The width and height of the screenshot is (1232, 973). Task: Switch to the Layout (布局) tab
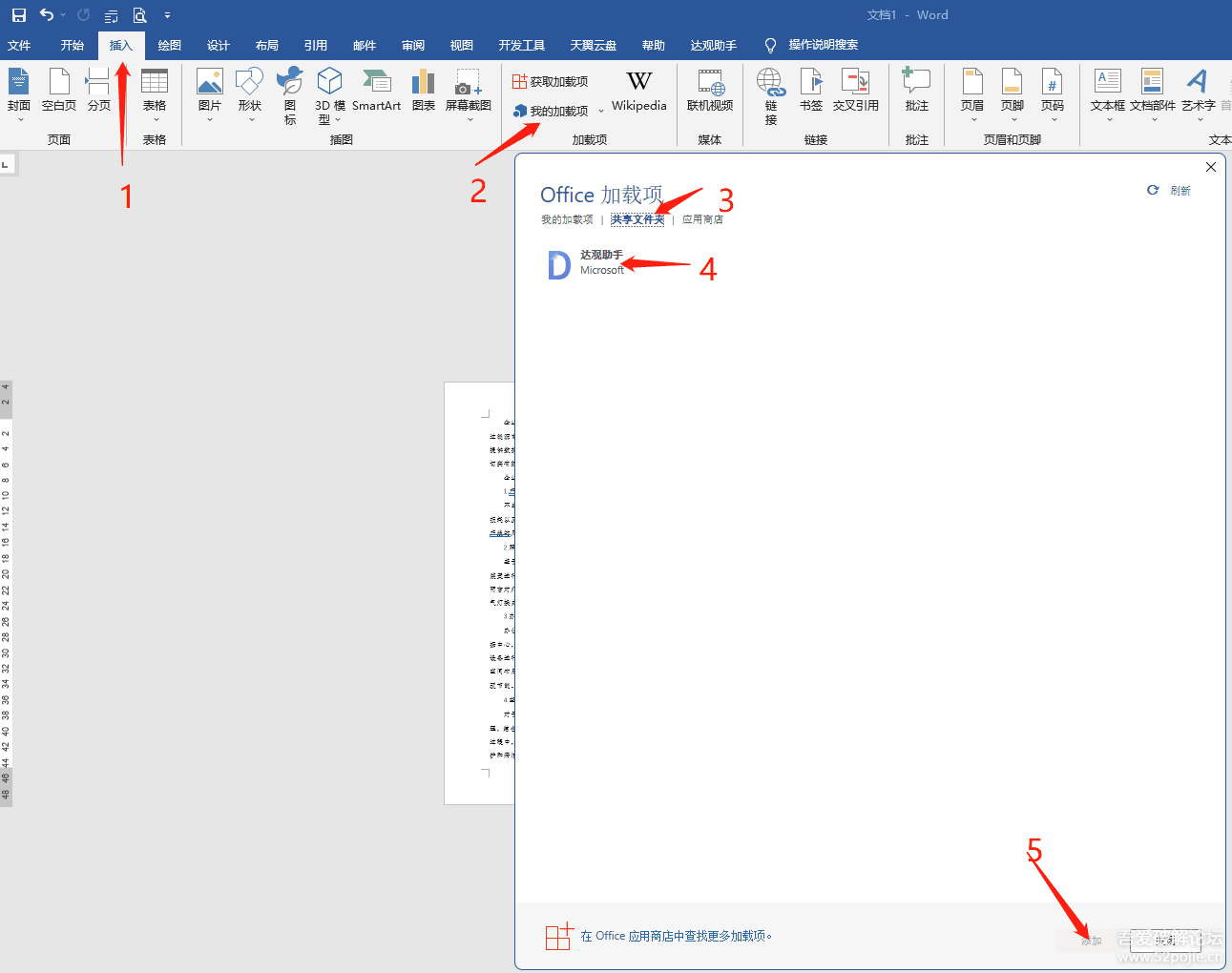[x=267, y=46]
